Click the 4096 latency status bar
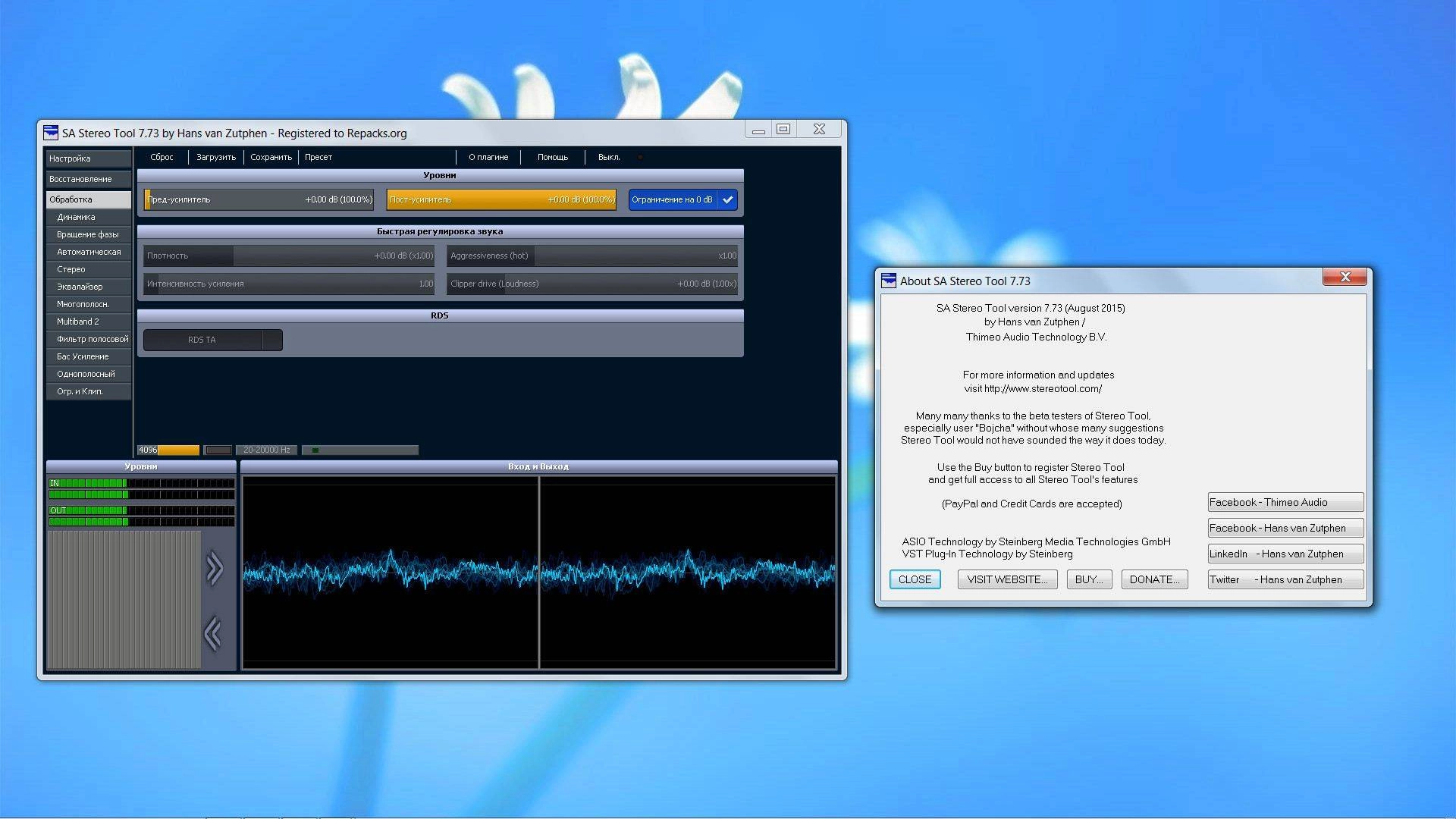1456x819 pixels. point(168,450)
